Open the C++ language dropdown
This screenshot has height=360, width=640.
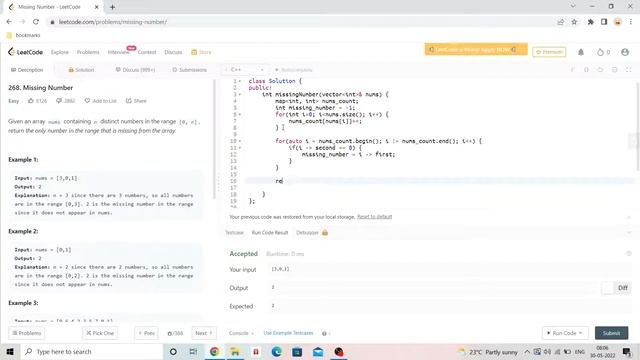pyautogui.click(x=244, y=70)
